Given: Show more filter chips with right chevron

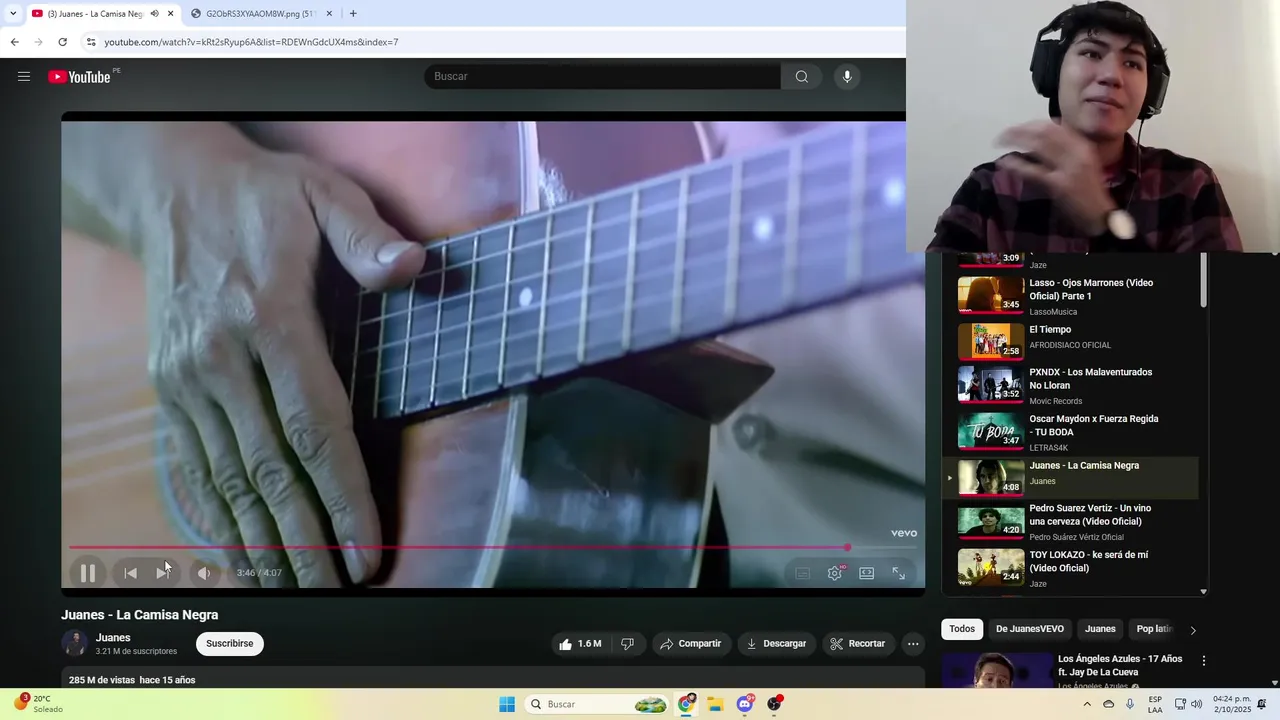Looking at the screenshot, I should (1192, 630).
